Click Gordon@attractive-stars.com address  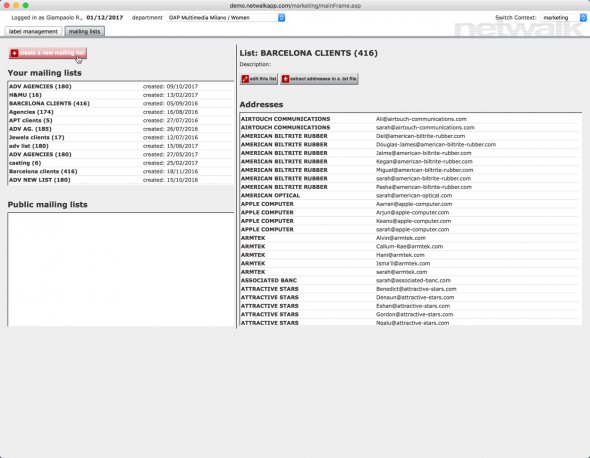click(x=414, y=315)
